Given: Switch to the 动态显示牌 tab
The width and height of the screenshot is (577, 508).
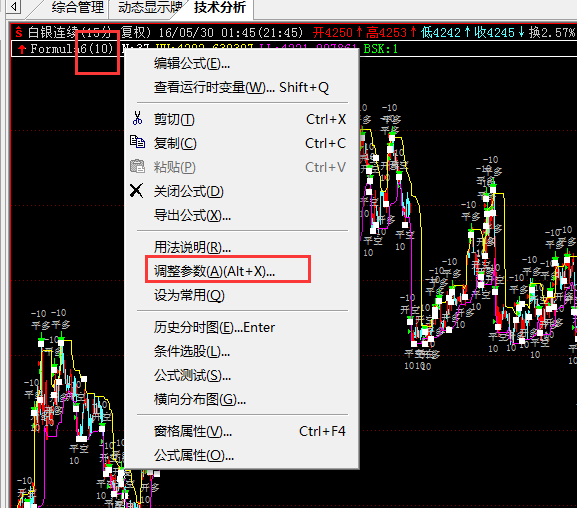Looking at the screenshot, I should click(x=150, y=7).
